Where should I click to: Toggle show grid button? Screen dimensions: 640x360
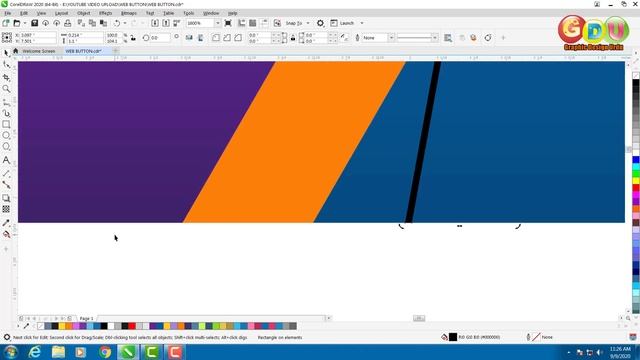coord(253,23)
